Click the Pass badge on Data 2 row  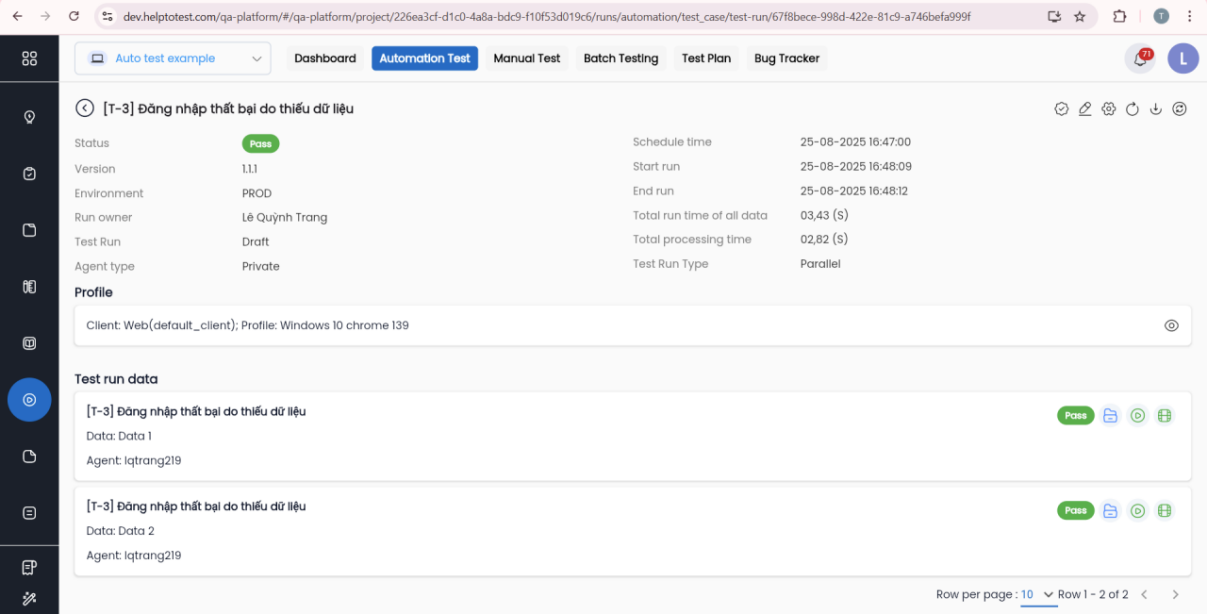[1075, 511]
